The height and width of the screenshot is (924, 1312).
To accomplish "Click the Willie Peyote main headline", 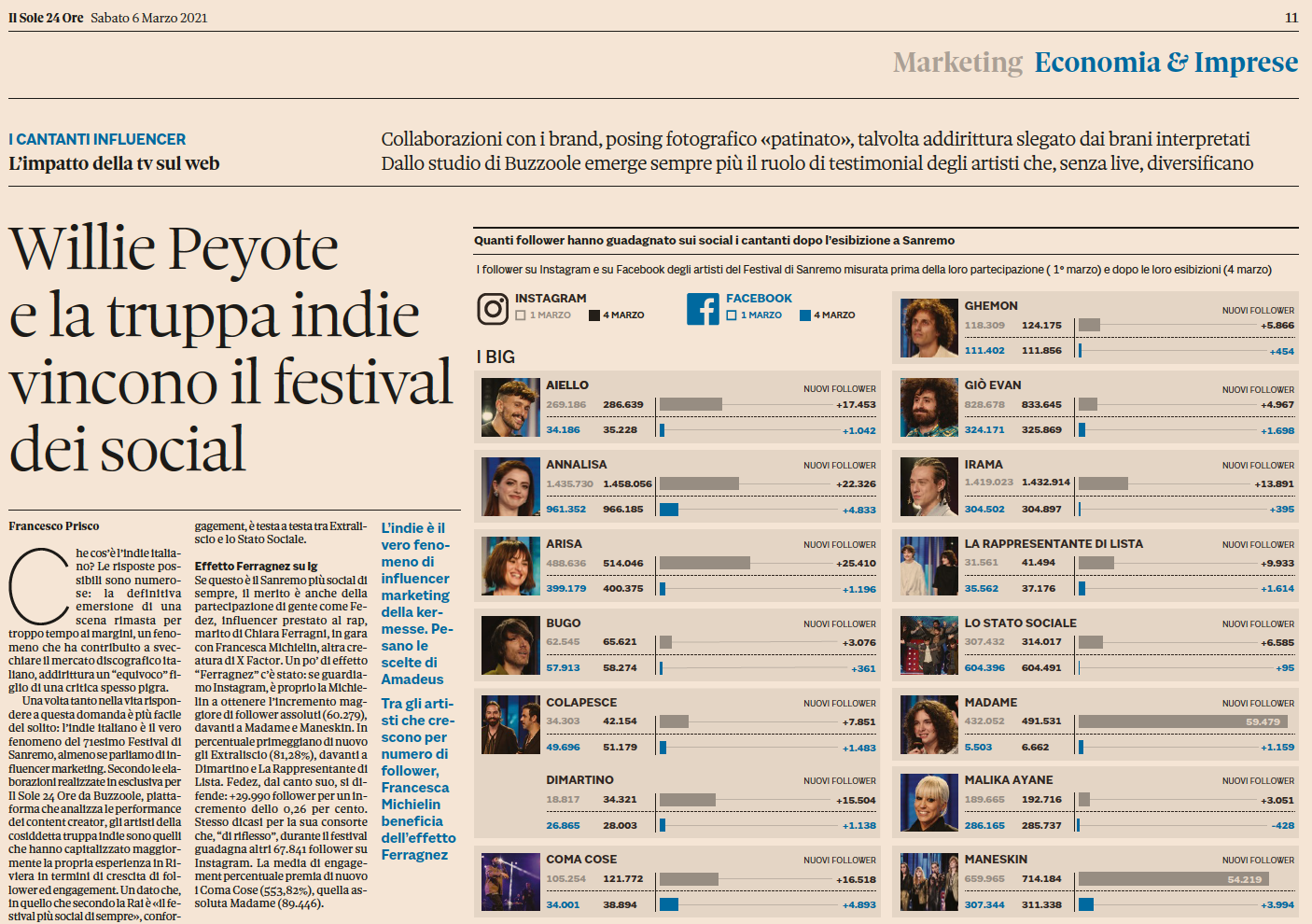I will (230, 349).
